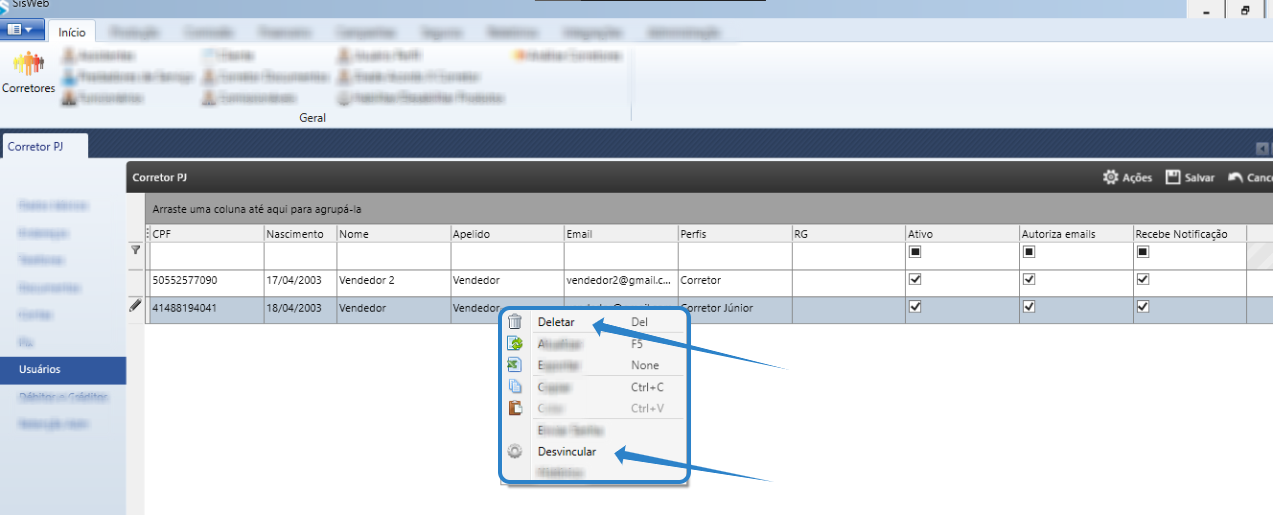Click the Recebe Notificação column header
Viewport: 1273px width, 515px height.
(x=1191, y=234)
